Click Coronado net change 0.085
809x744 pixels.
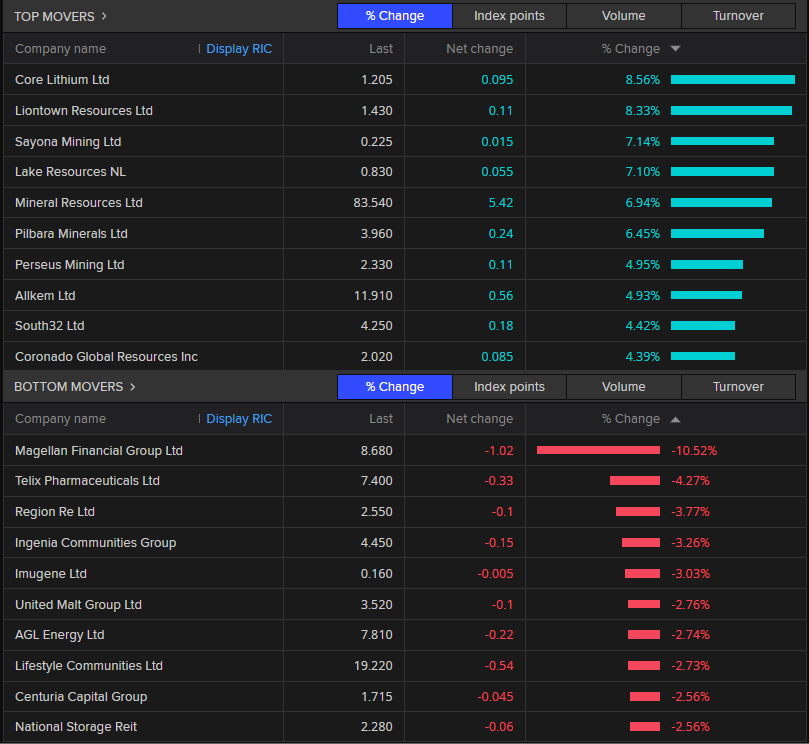tap(497, 357)
